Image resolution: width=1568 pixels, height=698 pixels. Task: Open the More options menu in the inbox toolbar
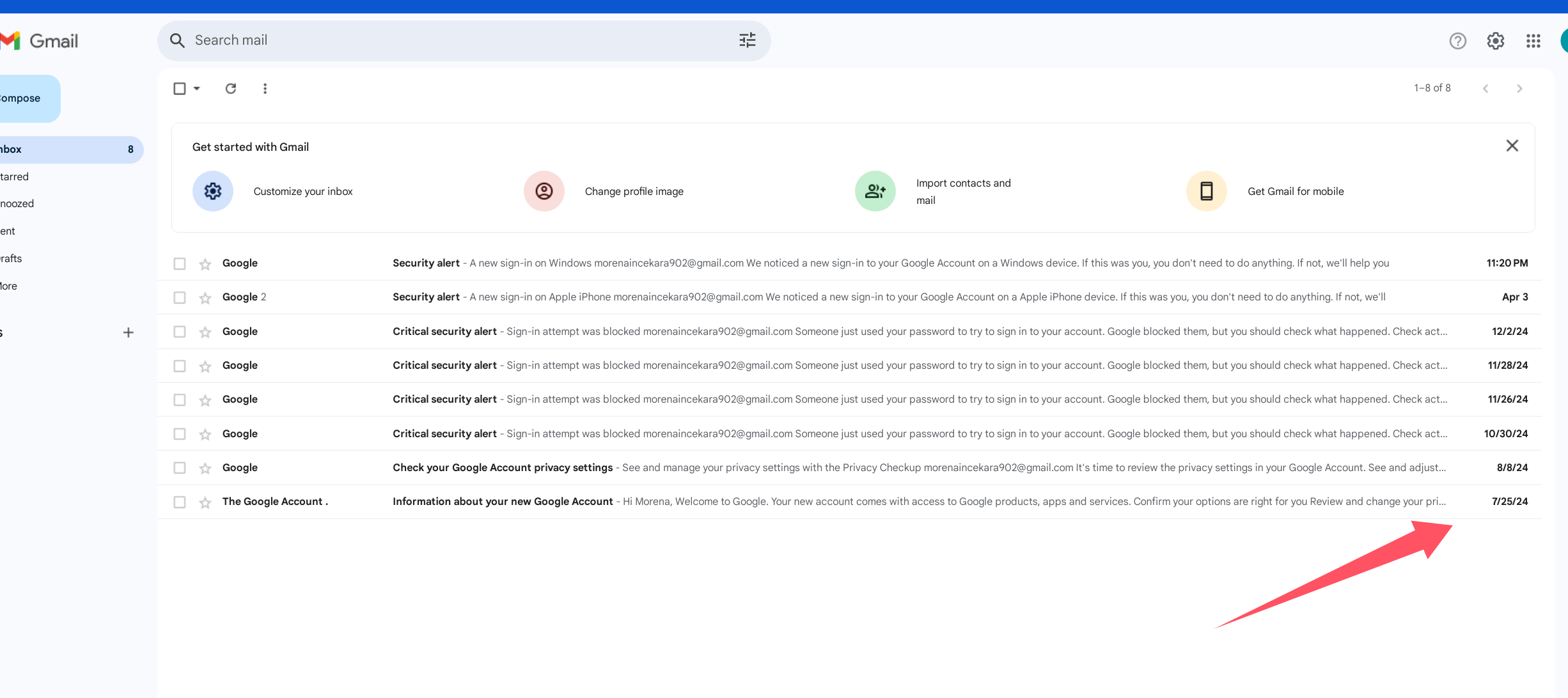(x=265, y=88)
